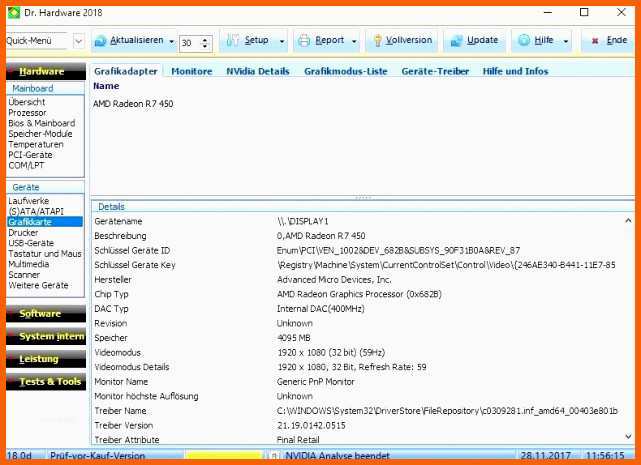The image size is (641, 465).
Task: Select Speicher-Module entry
Action: 40,134
